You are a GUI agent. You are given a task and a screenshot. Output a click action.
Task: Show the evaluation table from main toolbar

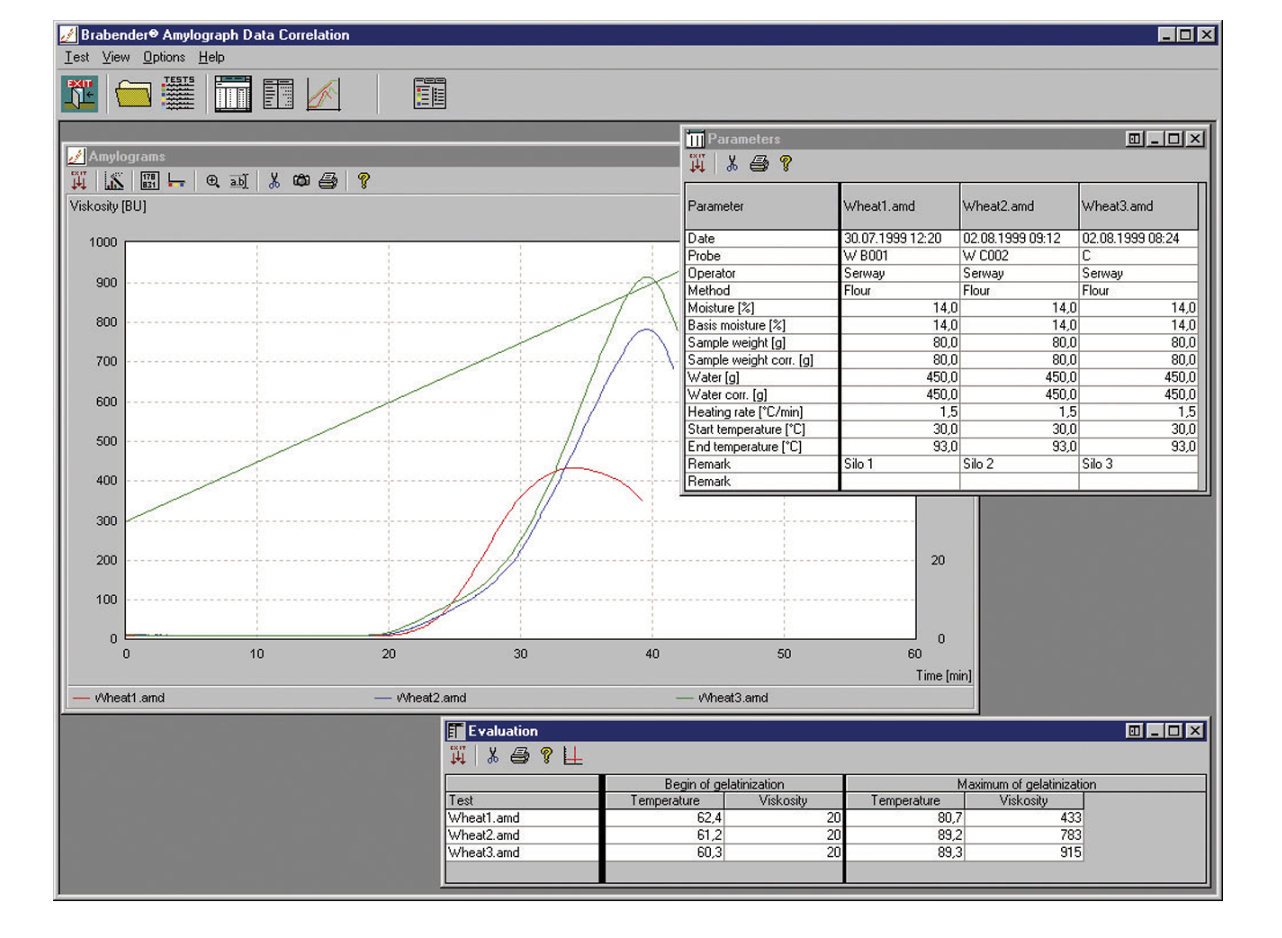point(279,94)
